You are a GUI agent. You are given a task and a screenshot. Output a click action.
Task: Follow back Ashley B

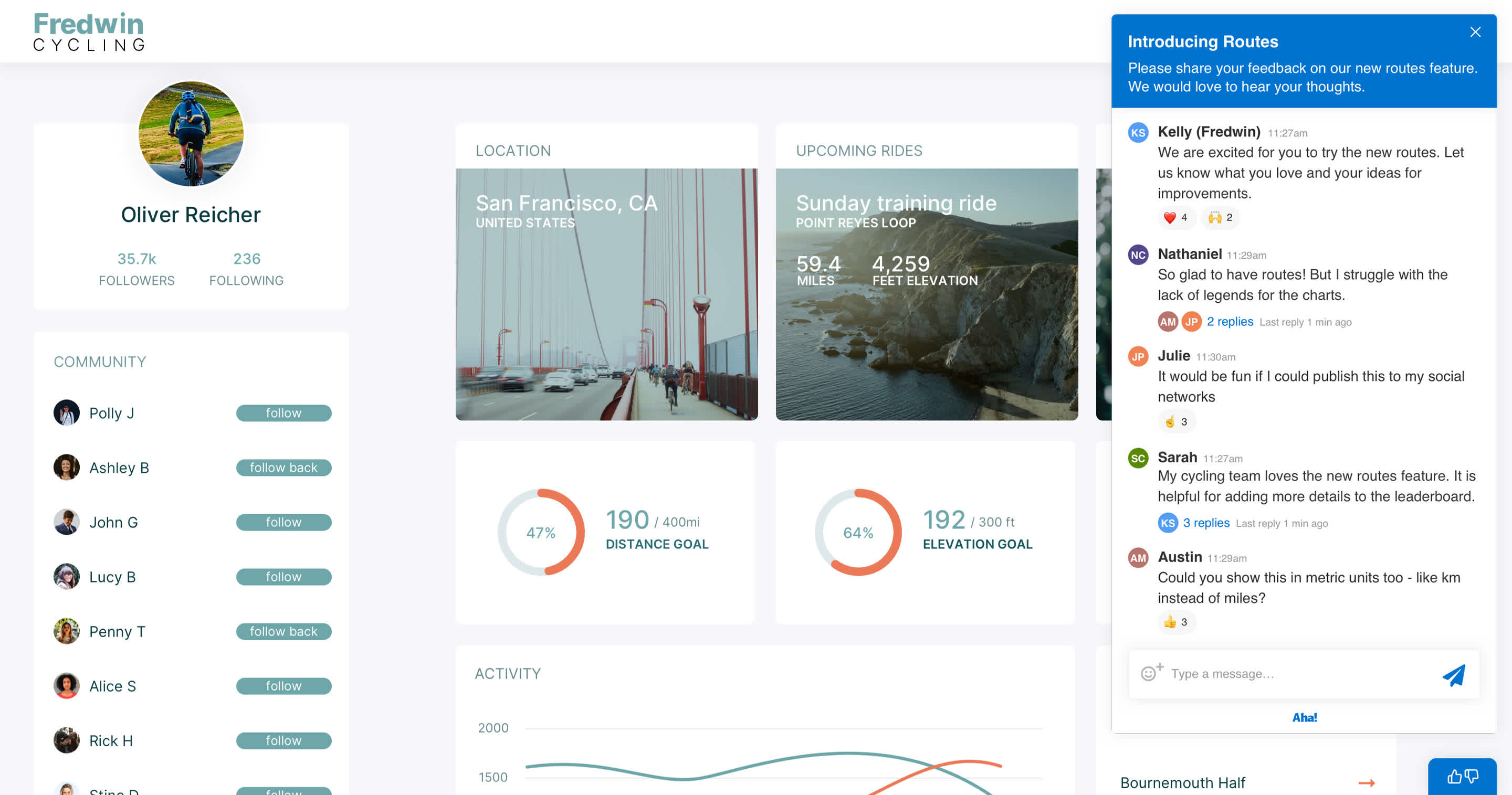283,468
